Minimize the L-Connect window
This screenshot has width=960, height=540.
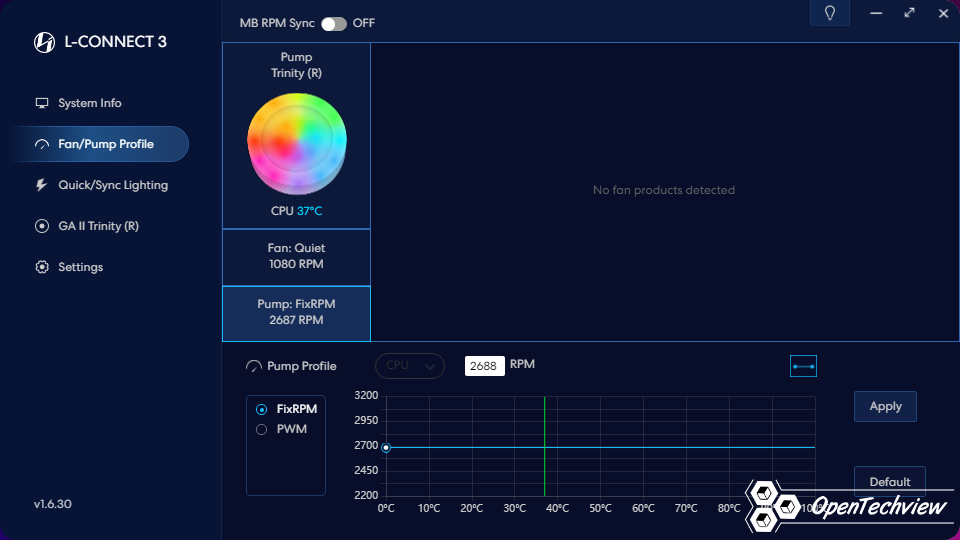pyautogui.click(x=876, y=13)
